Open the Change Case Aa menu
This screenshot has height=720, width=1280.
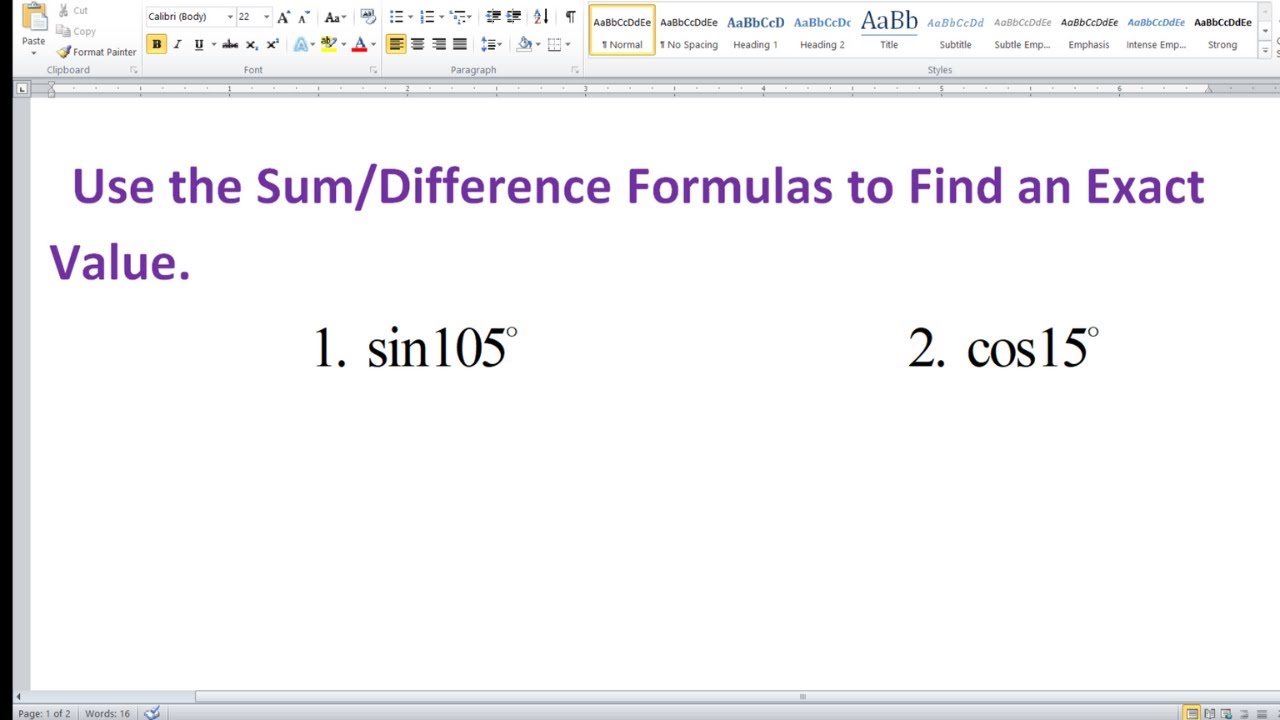pos(335,17)
